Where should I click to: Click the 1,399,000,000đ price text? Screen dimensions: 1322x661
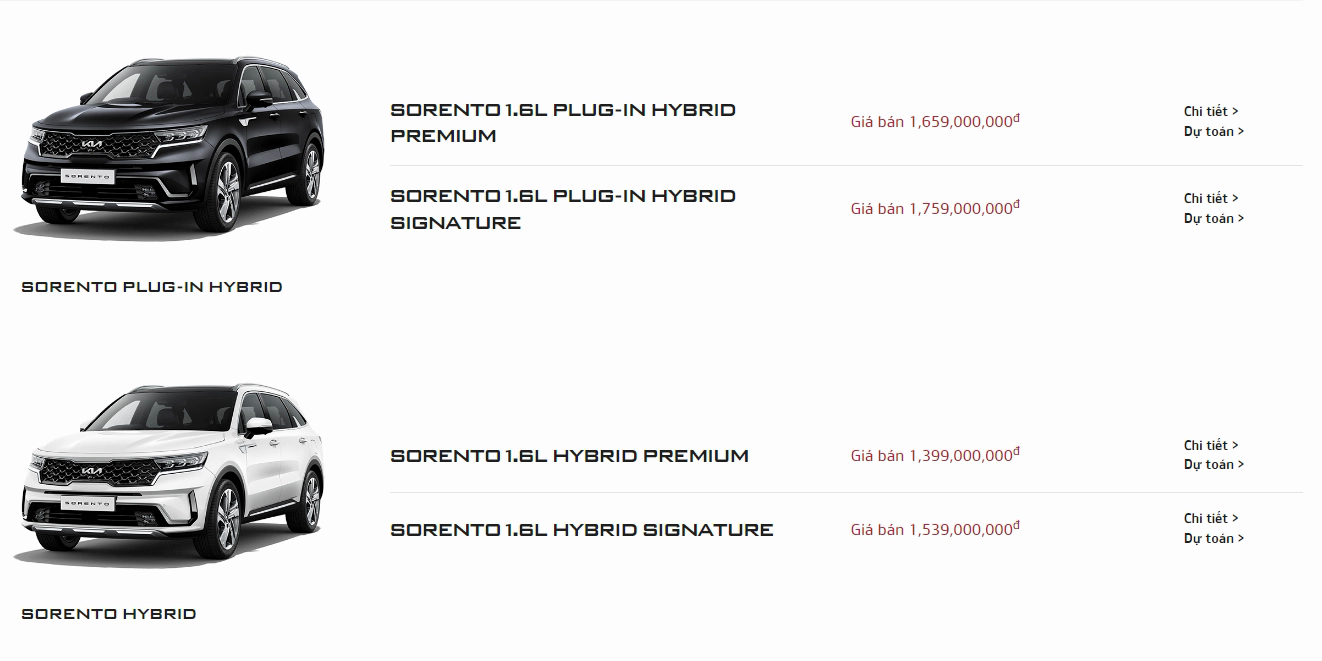(x=935, y=456)
